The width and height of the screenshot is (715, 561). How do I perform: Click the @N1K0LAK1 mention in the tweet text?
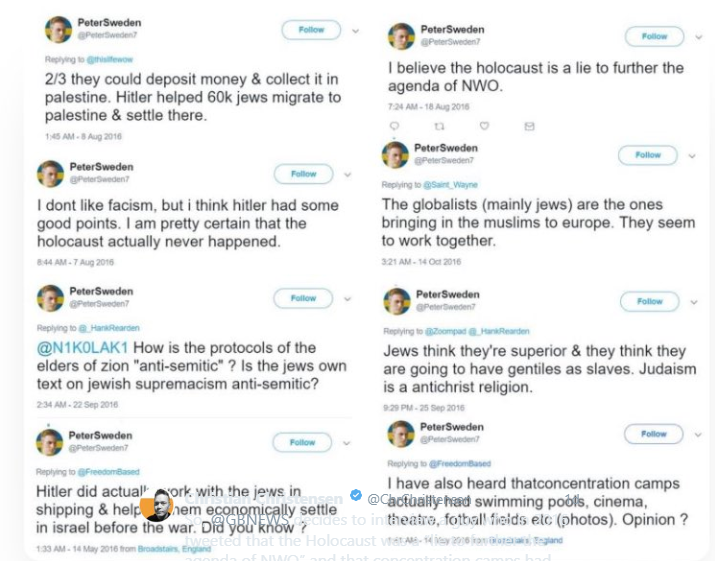tap(82, 348)
